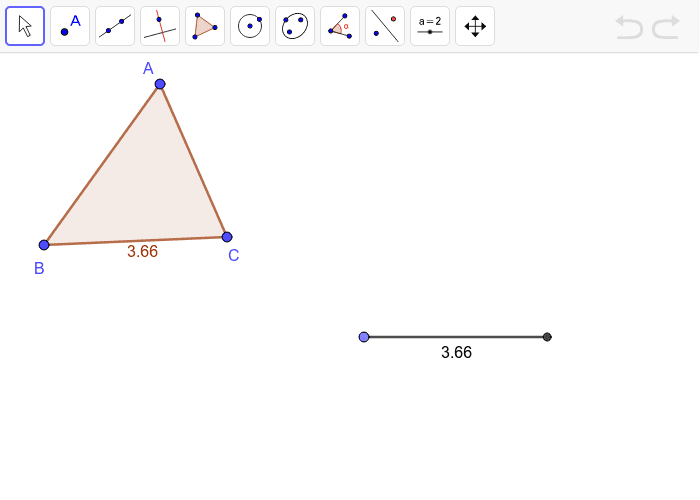Screen dimensions: 700x500
Task: Click the label C near right vertex
Action: [x=233, y=255]
